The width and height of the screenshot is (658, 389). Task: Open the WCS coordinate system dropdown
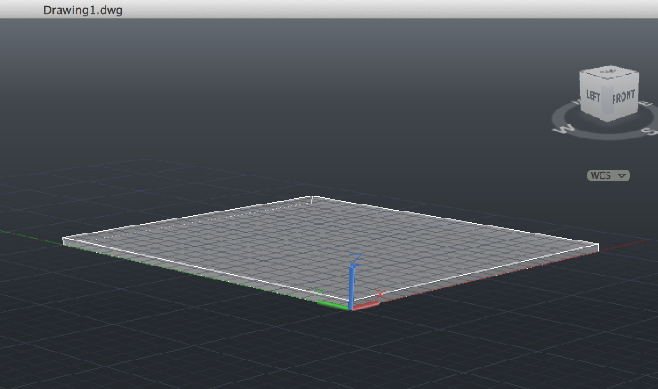coord(608,175)
